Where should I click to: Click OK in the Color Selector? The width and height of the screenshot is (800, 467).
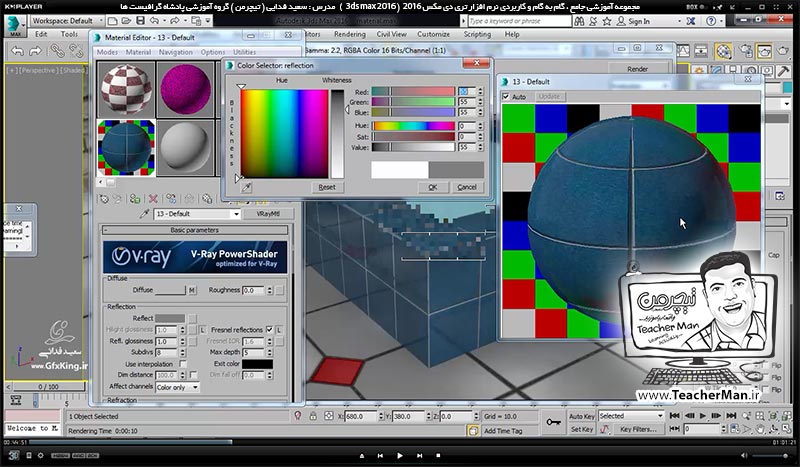point(433,187)
